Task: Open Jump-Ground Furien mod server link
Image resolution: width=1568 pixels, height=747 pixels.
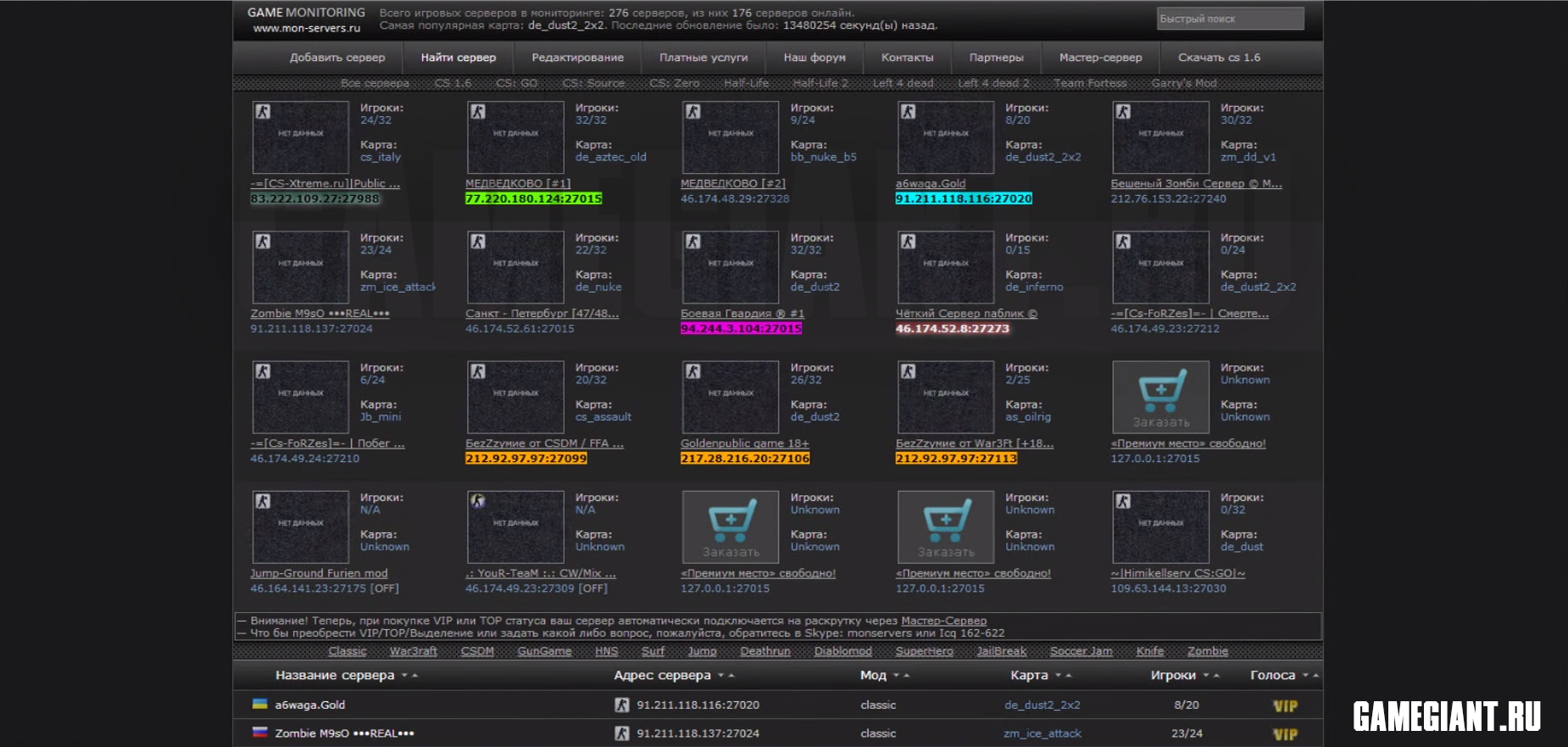Action: [319, 573]
